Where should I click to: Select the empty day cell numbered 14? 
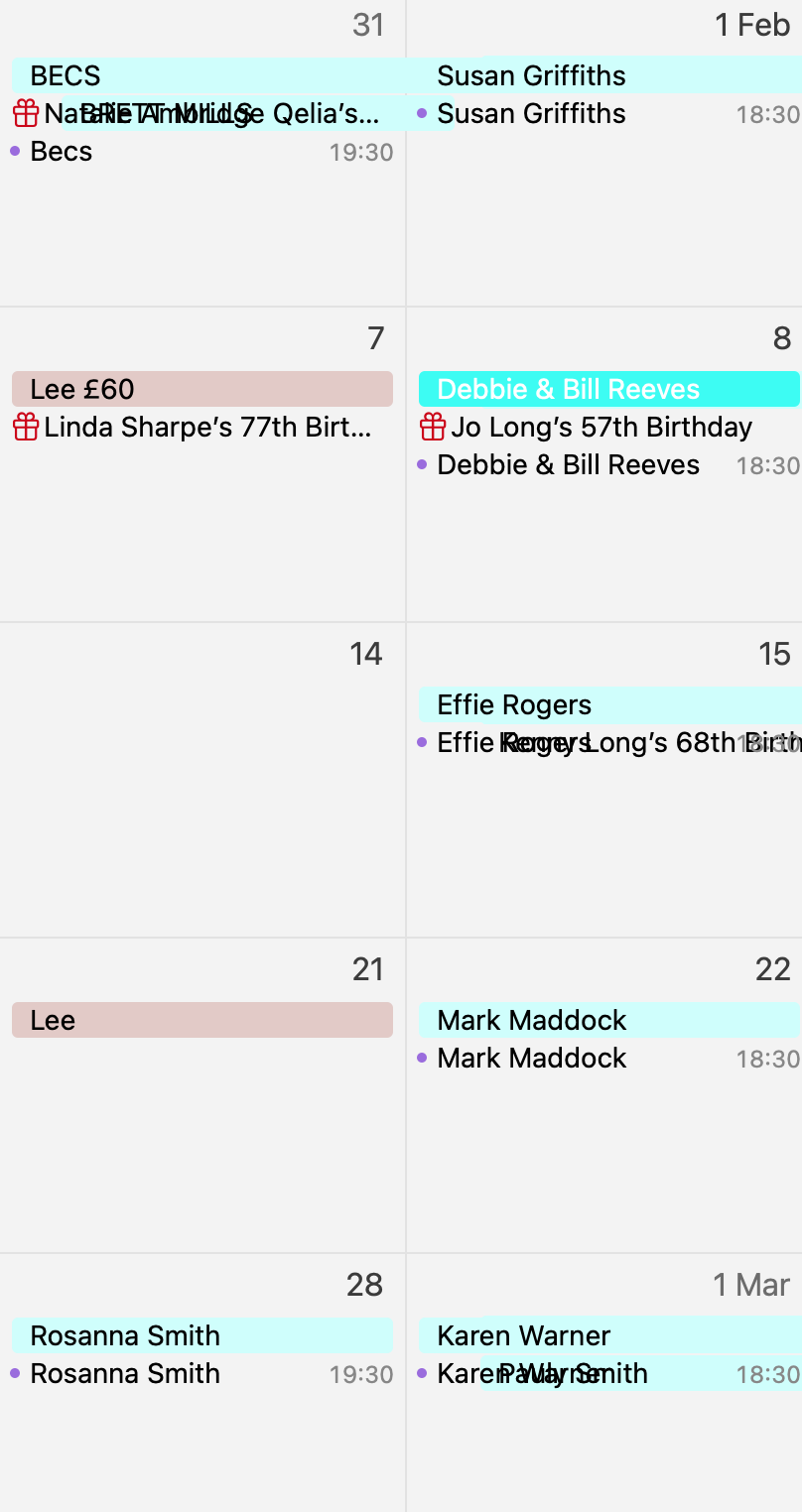(202, 794)
